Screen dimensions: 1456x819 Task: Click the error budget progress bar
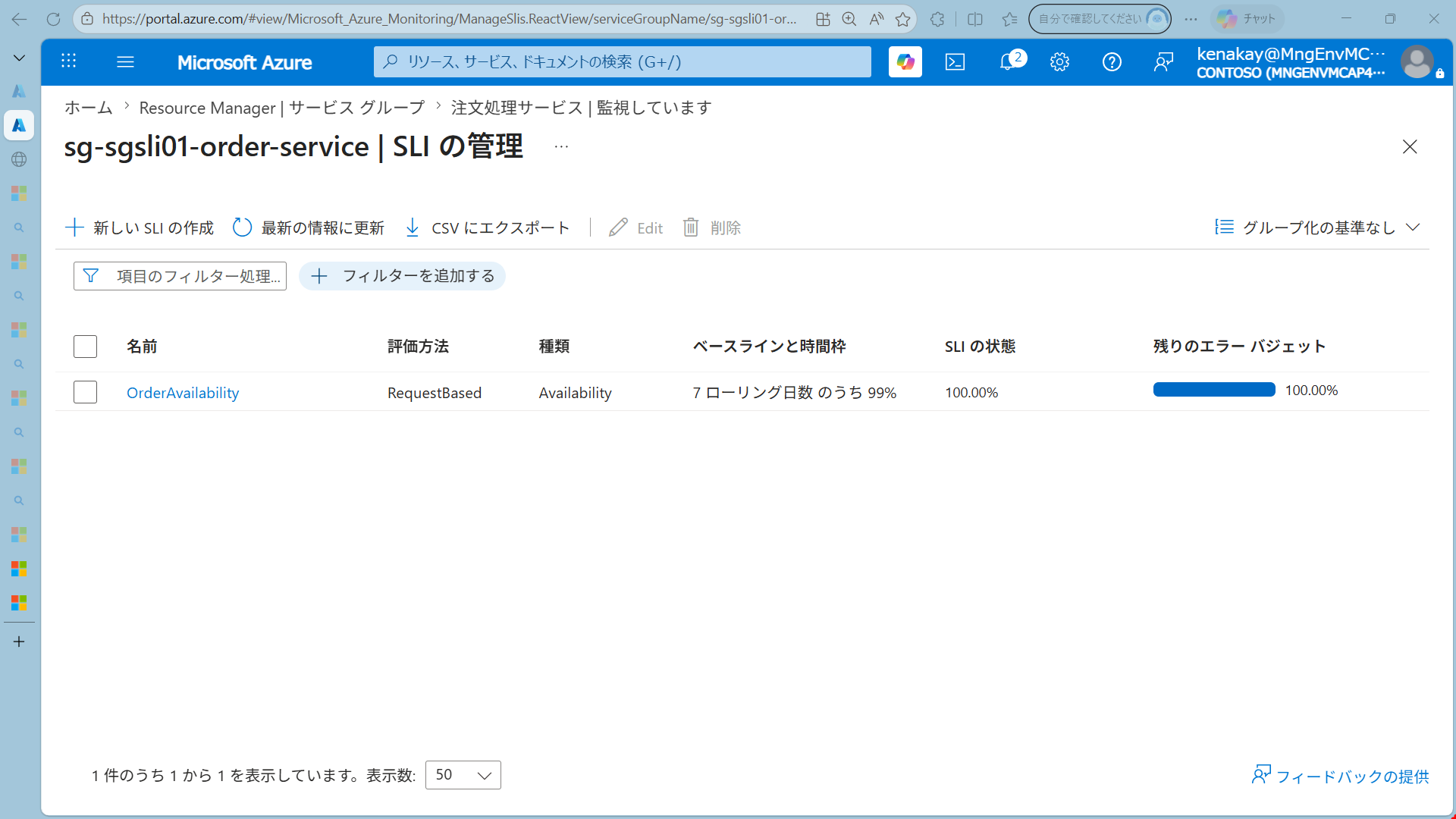(x=1214, y=390)
